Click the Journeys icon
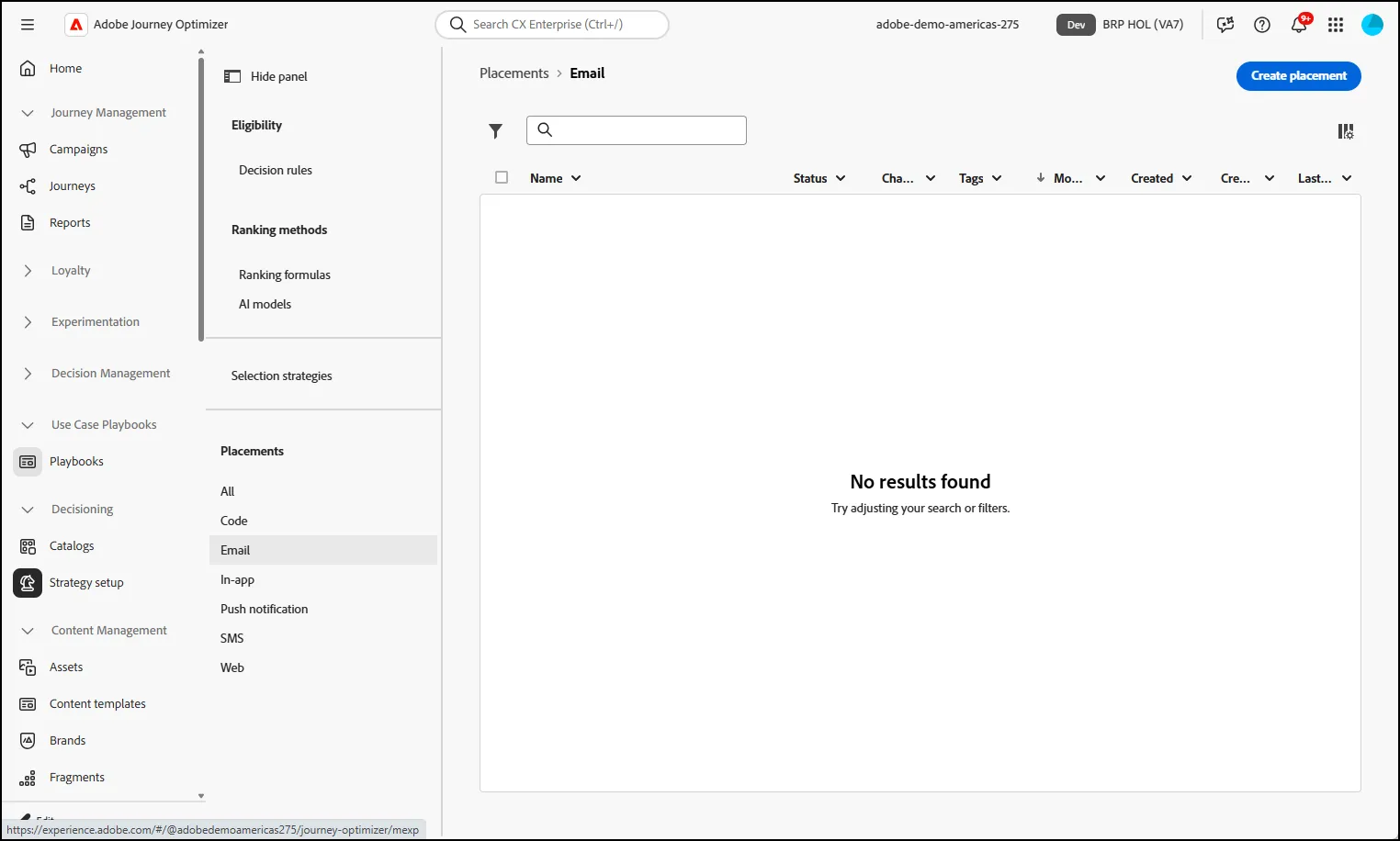Screen dimensions: 1400x841 [28, 185]
